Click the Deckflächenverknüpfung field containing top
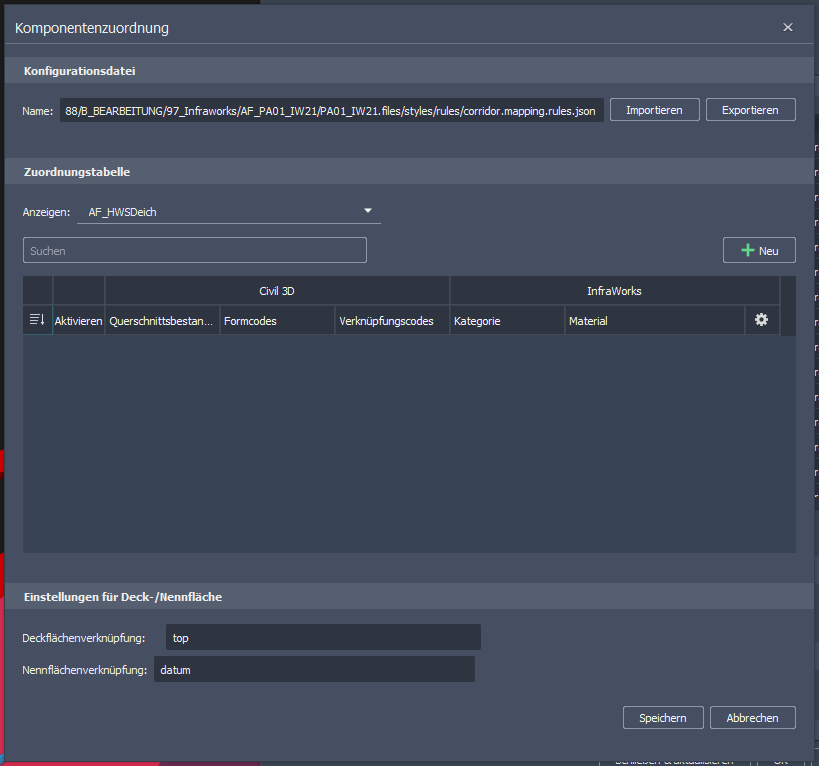Viewport: 819px width, 766px height. 323,637
